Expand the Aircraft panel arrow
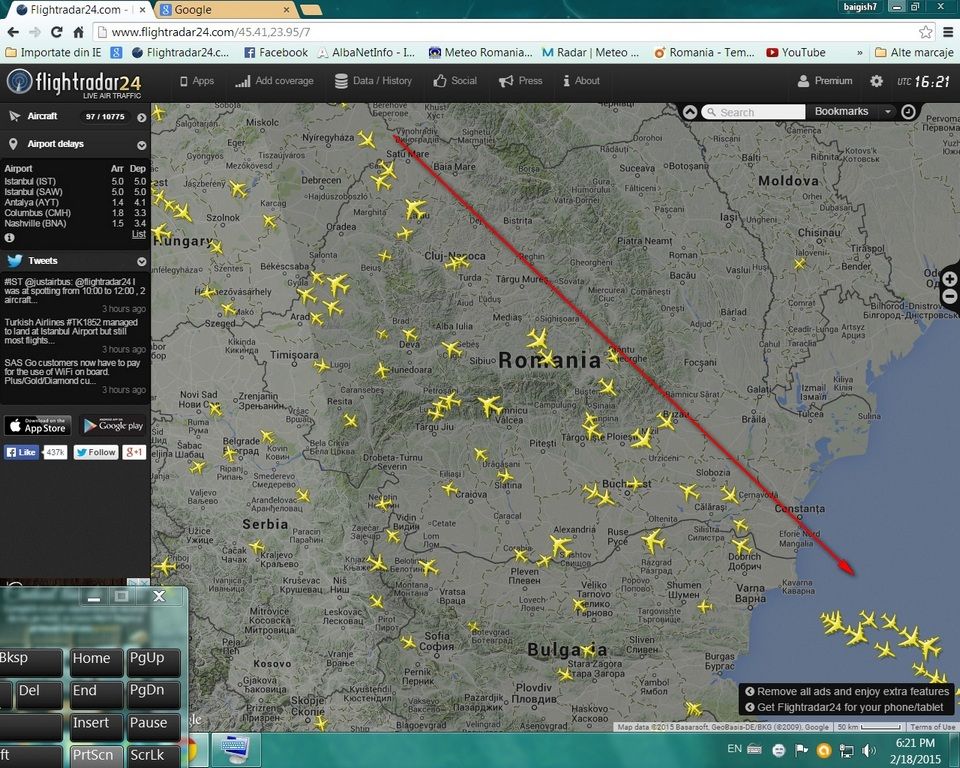Image resolution: width=960 pixels, height=768 pixels. point(141,117)
